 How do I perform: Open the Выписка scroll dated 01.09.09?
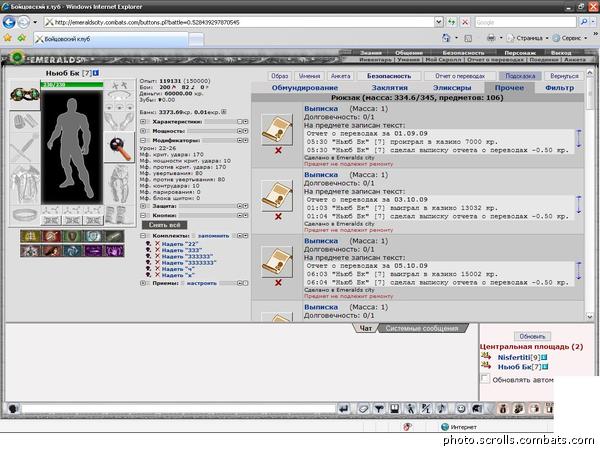coord(277,130)
